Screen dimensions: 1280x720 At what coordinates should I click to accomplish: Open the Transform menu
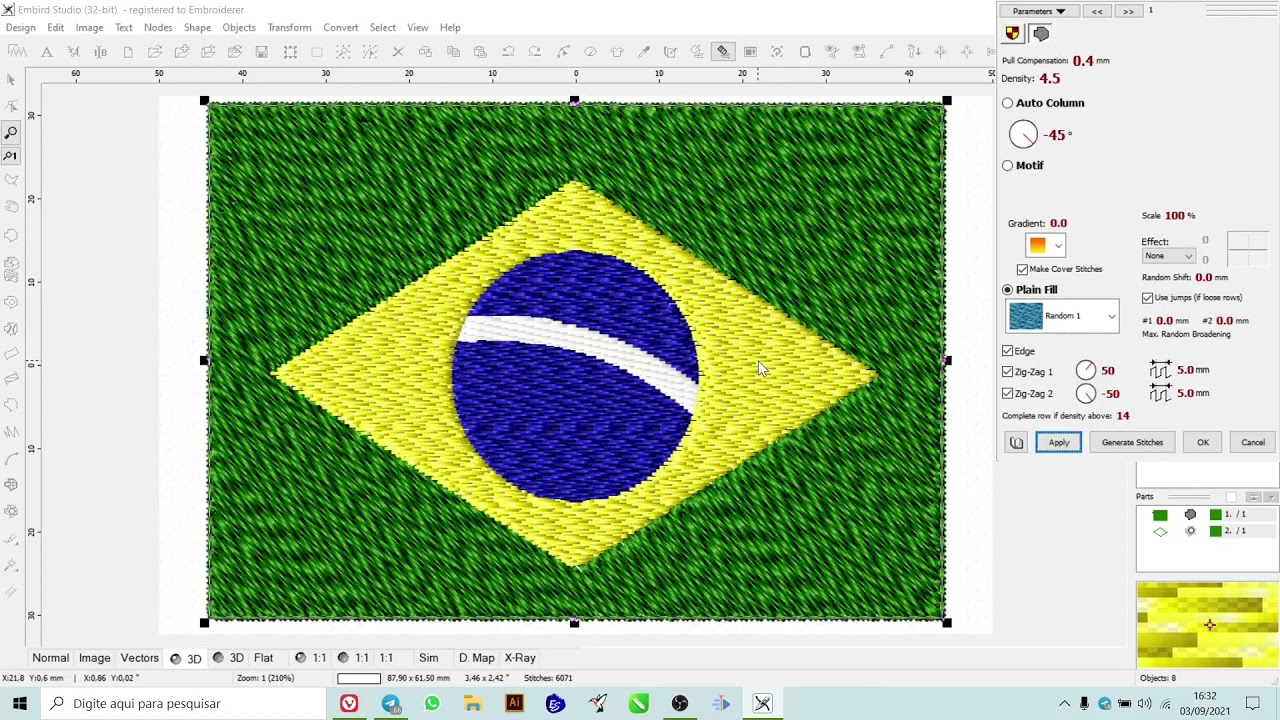[289, 27]
